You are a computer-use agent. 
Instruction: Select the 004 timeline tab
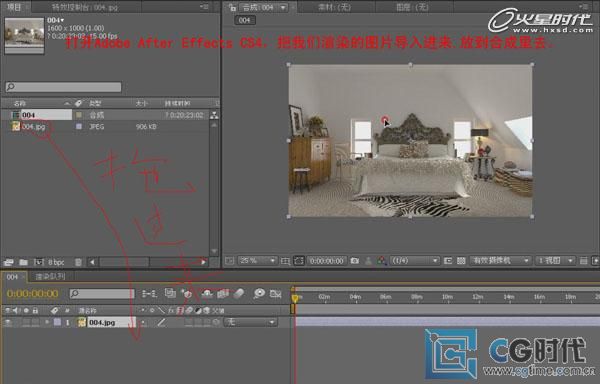(12, 277)
